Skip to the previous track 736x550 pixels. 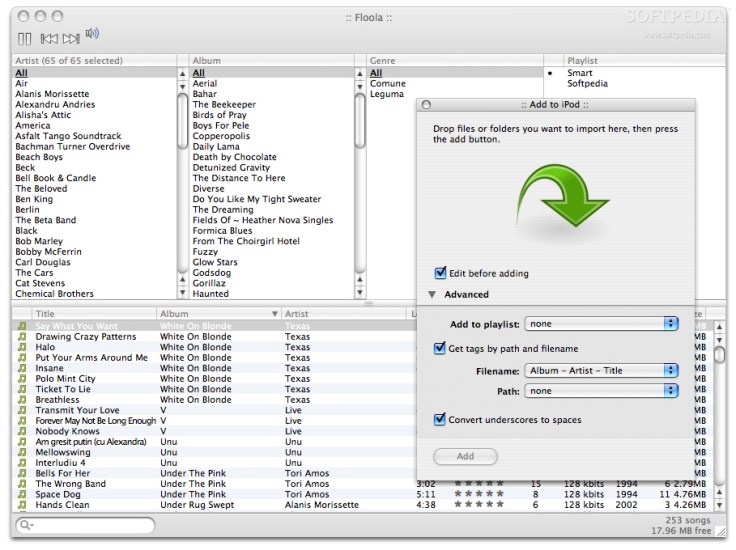48,38
